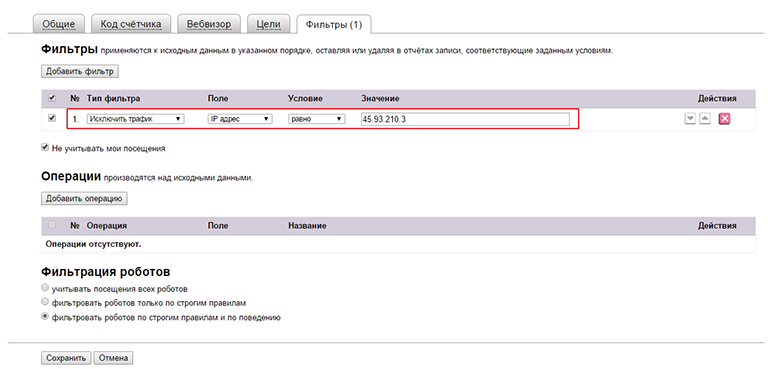
Task: Switch to the 'Код счётчика' tab
Action: (x=130, y=24)
